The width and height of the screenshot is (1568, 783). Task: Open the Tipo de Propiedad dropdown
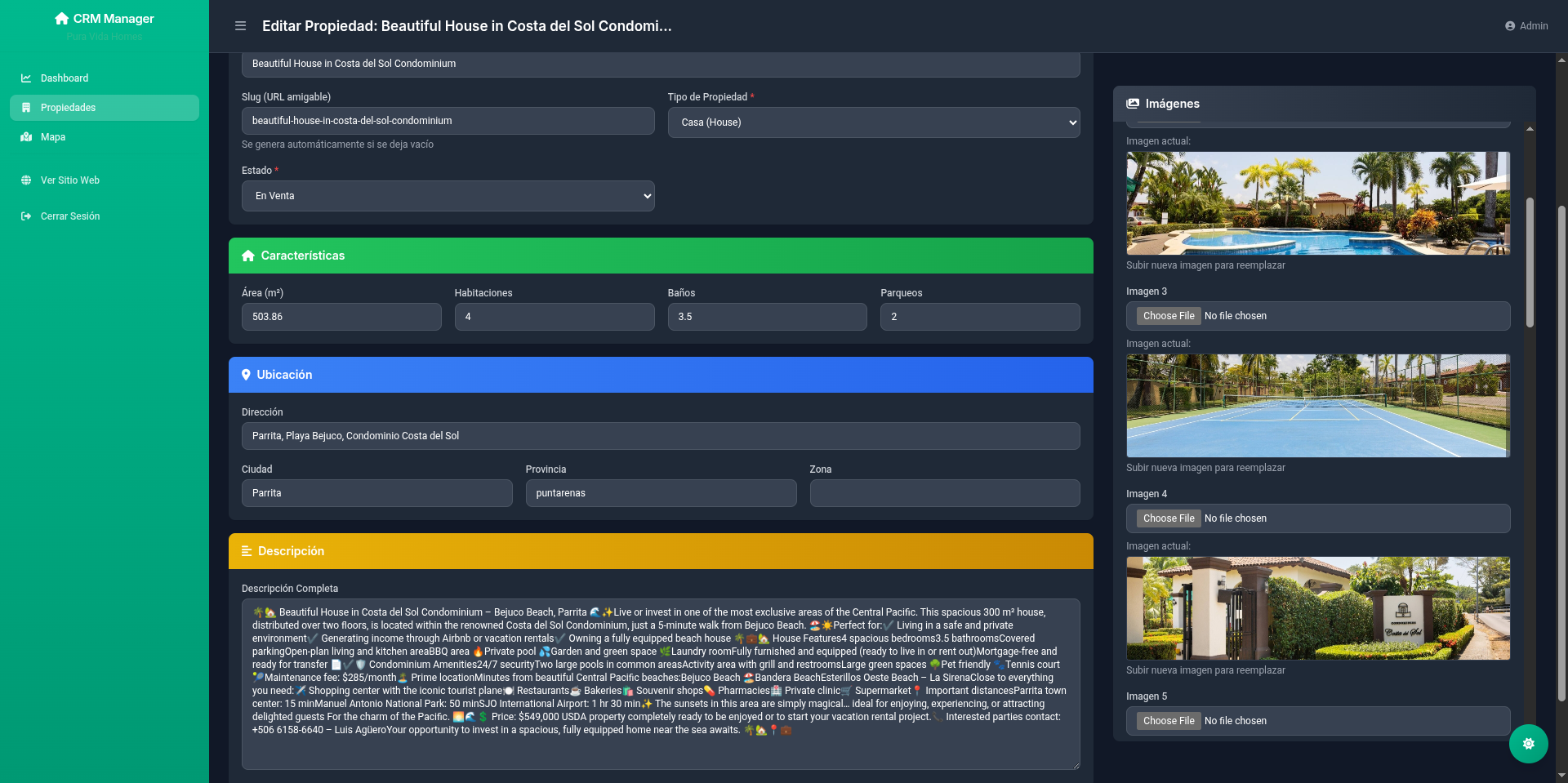tap(873, 122)
